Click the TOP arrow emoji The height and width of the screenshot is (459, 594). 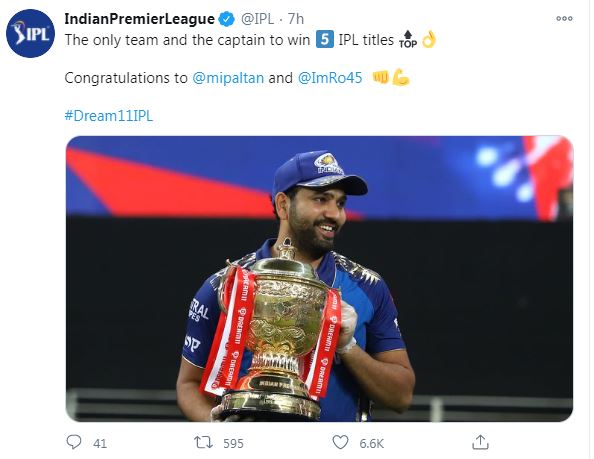(x=408, y=39)
